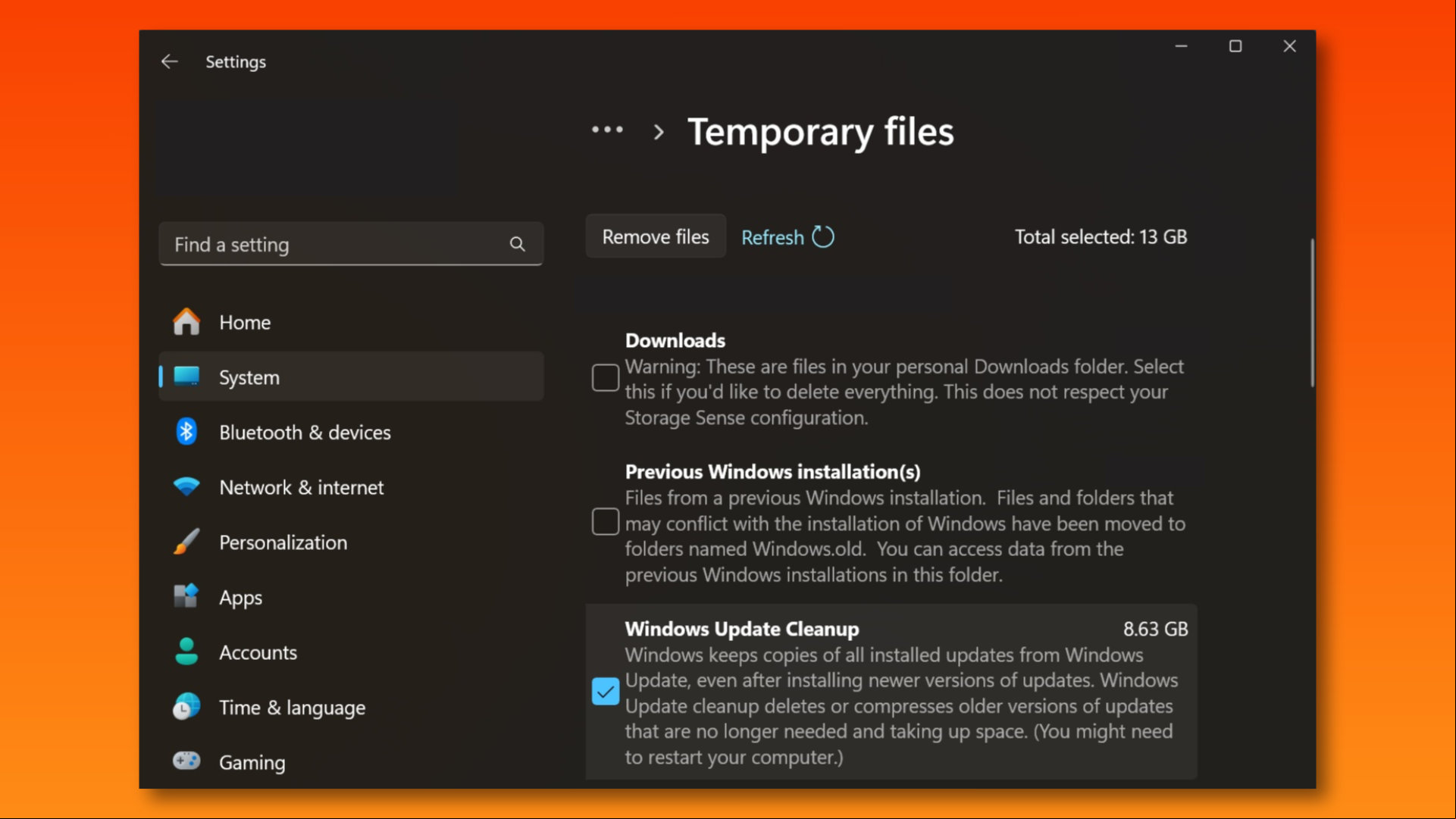Viewport: 1456px width, 819px height.
Task: Go to Bluetooth & devices settings
Action: pyautogui.click(x=351, y=432)
